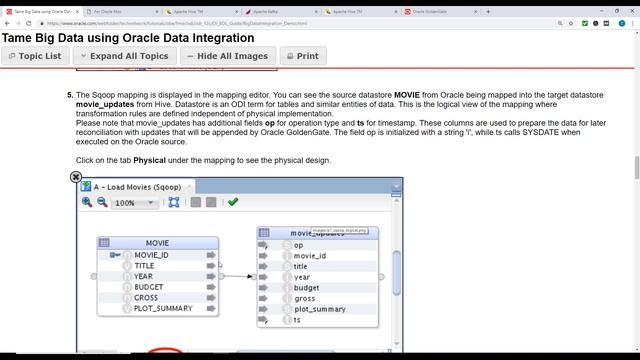The height and width of the screenshot is (360, 640).
Task: Click the mapping icon on Load Movies tab
Action: tap(86, 187)
